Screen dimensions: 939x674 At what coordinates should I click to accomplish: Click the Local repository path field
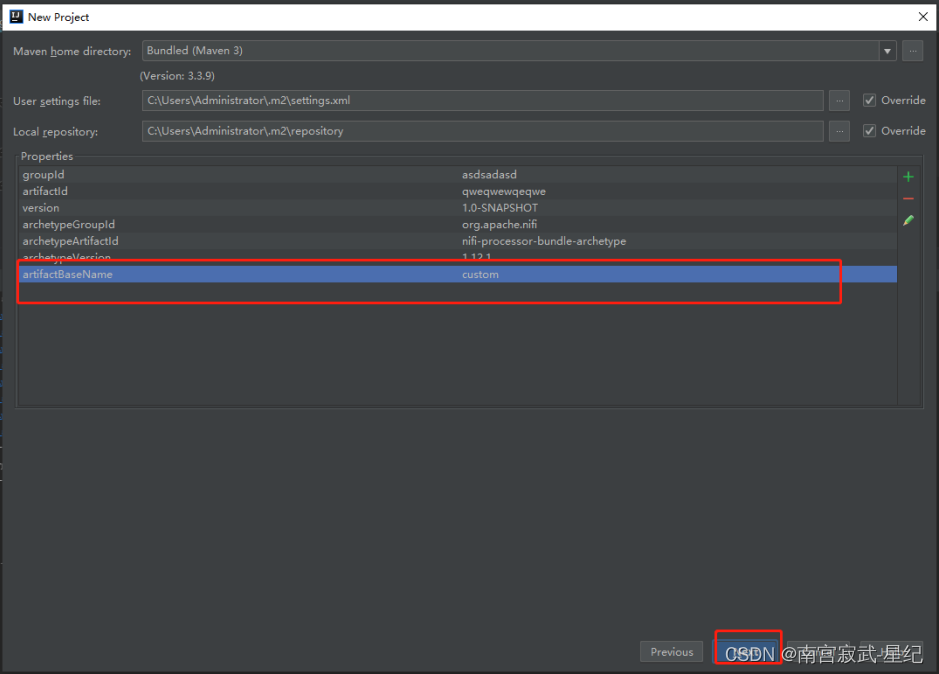click(x=483, y=131)
